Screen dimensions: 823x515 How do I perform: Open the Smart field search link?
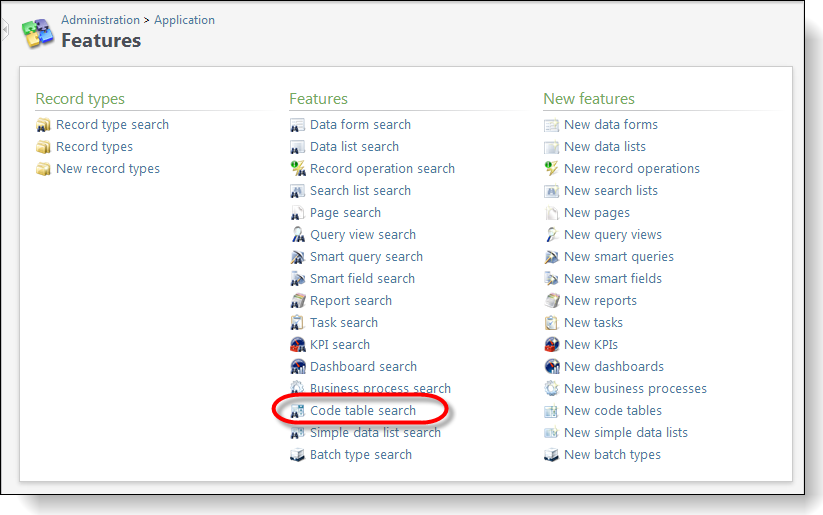tap(362, 279)
